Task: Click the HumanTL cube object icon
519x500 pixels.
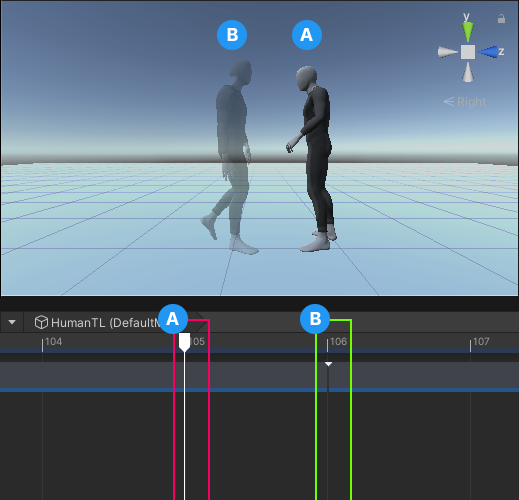Action: pos(41,322)
